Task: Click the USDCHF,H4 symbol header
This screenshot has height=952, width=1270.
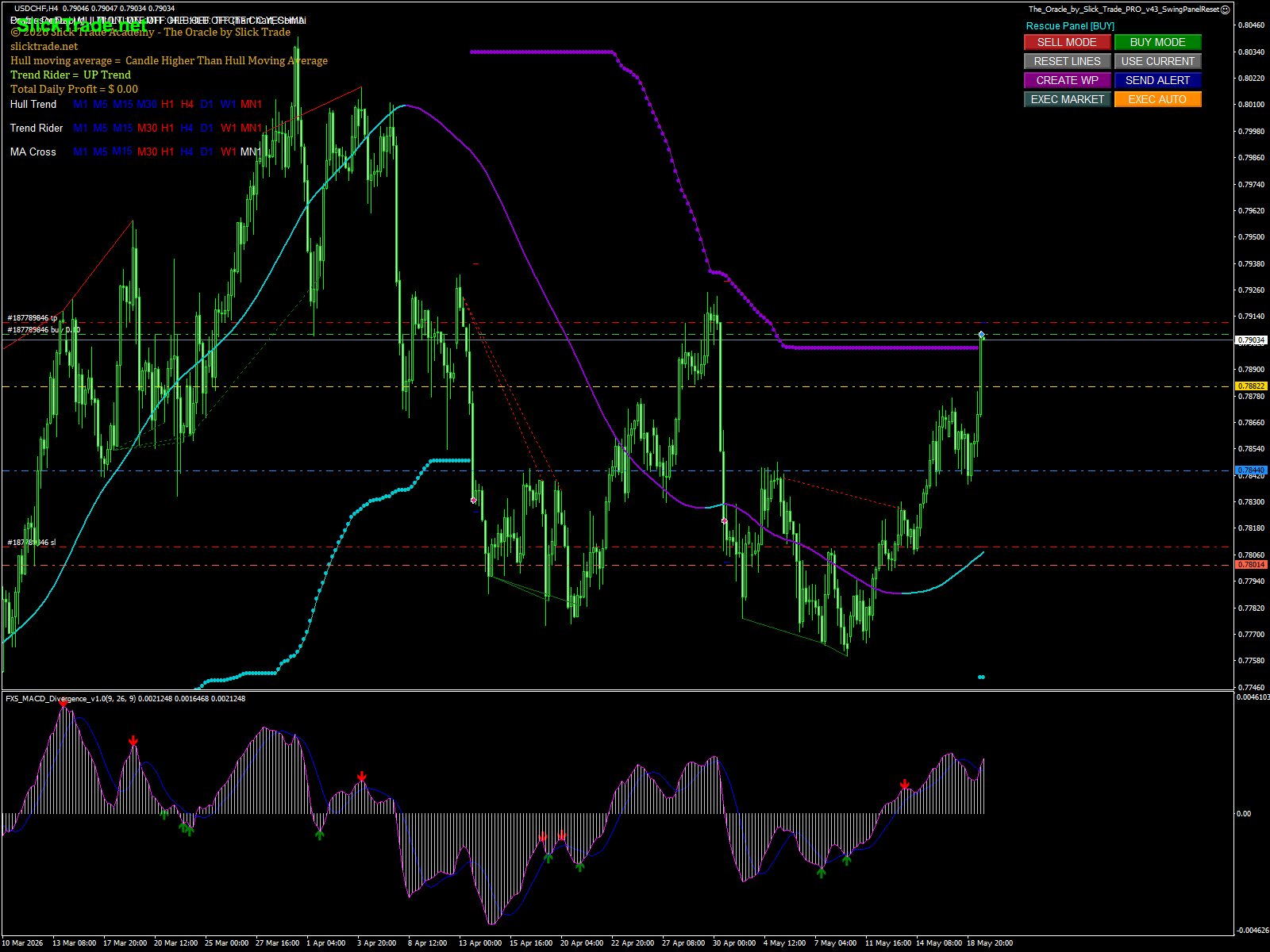Action: tap(36, 9)
